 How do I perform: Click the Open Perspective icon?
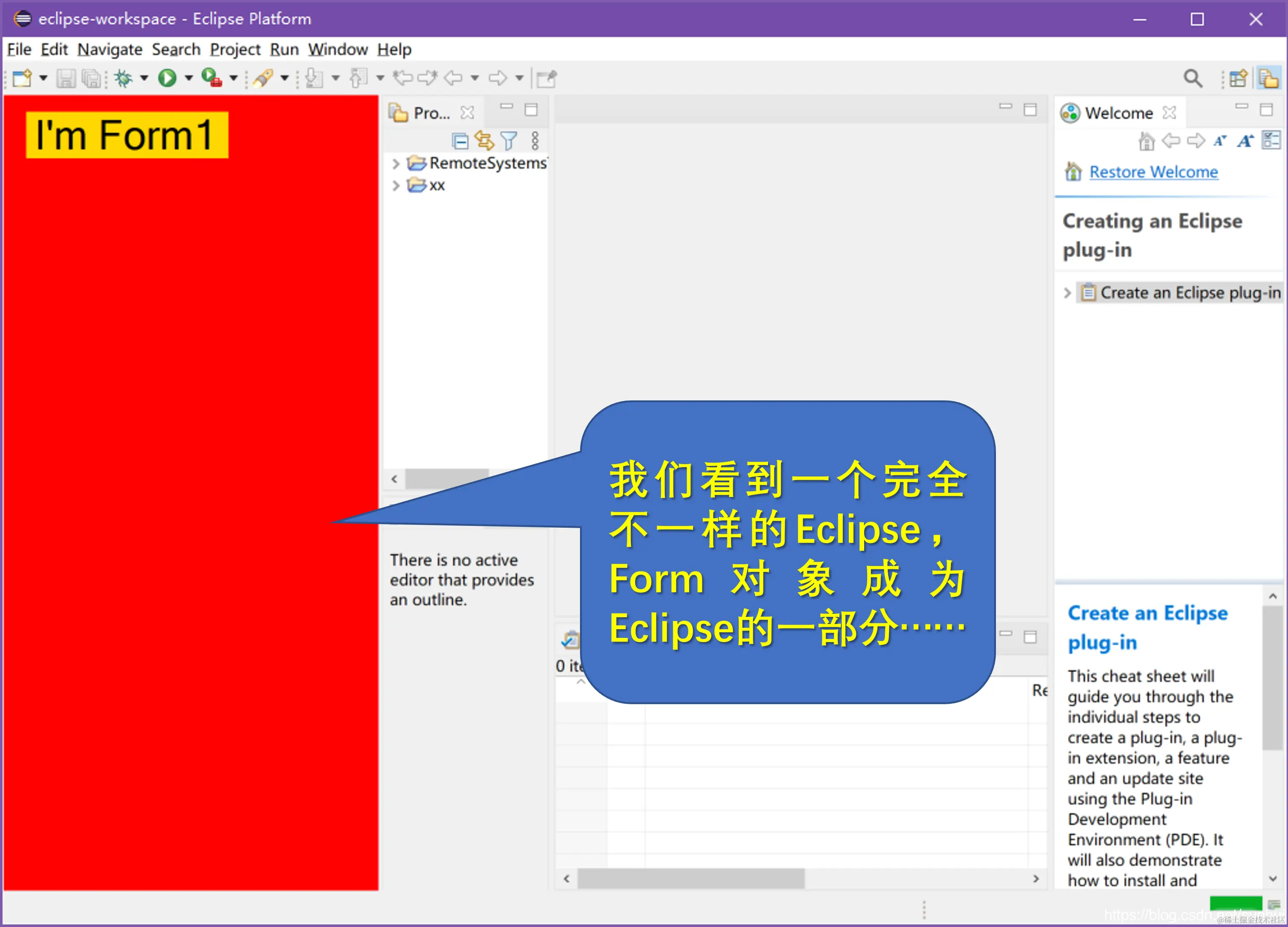coord(1238,78)
